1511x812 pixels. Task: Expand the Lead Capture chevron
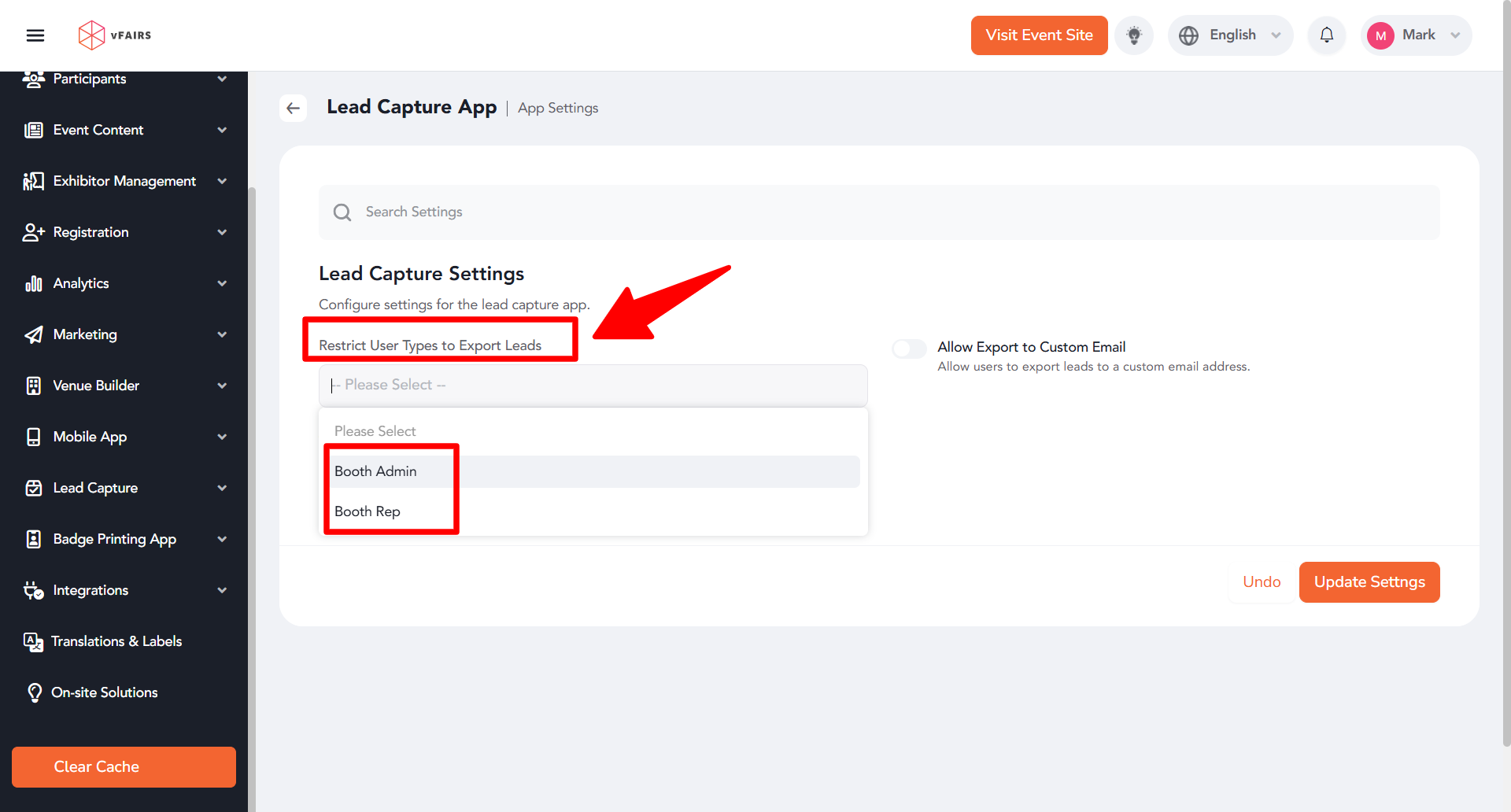point(222,488)
